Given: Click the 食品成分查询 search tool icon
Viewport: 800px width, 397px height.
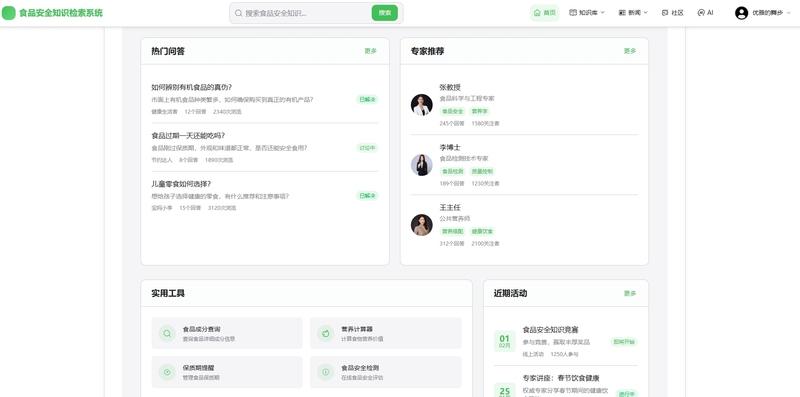Looking at the screenshot, I should coord(167,333).
